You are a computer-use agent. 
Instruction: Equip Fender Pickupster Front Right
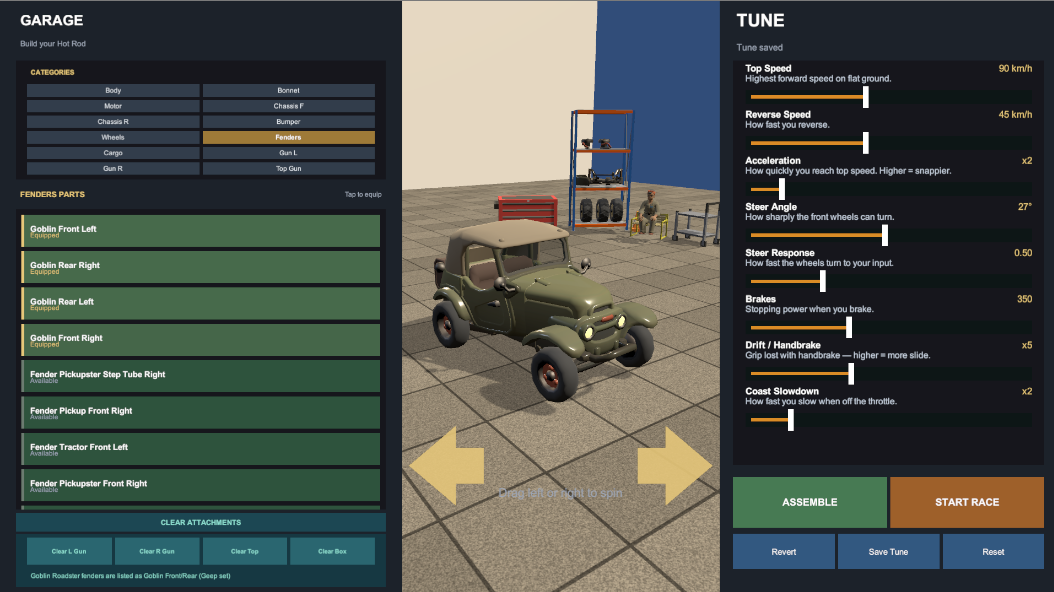200,485
